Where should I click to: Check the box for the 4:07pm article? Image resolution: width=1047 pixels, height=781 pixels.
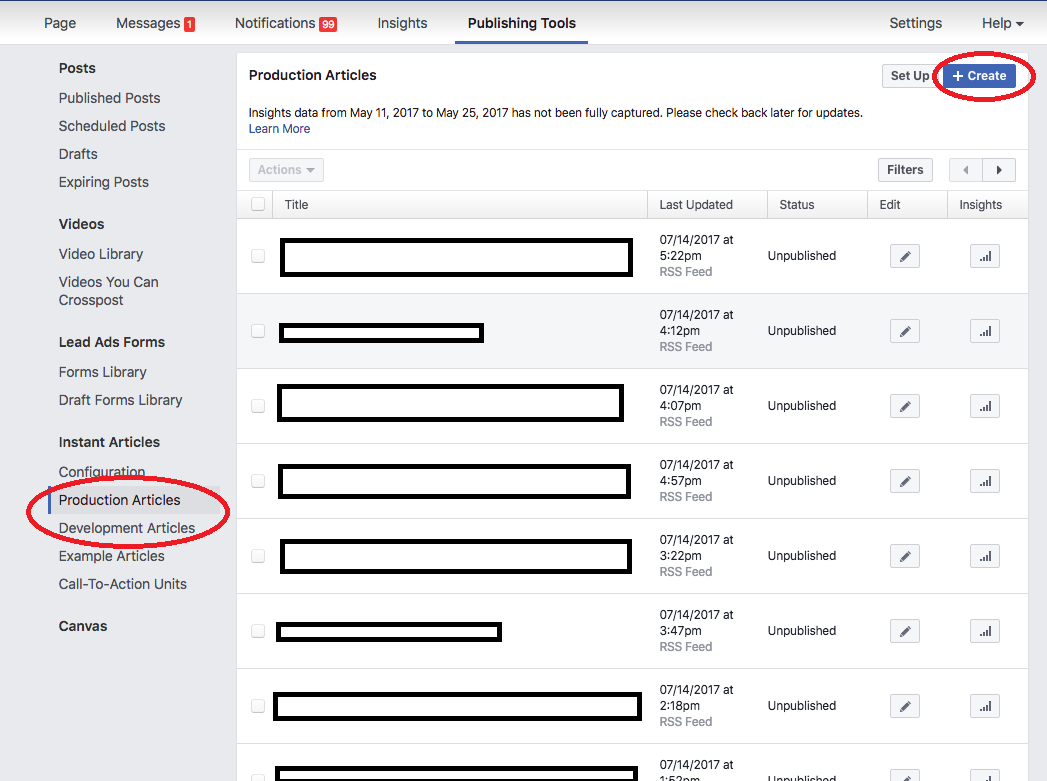(258, 406)
